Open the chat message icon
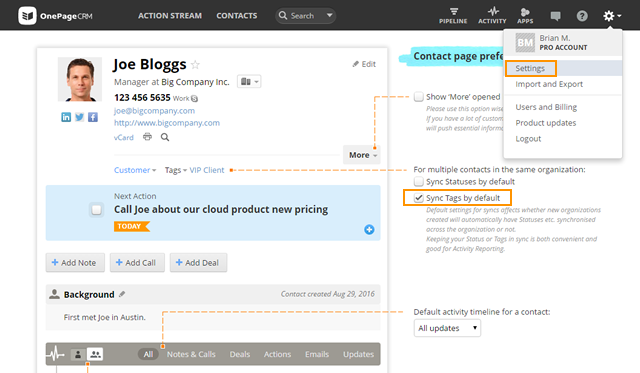 555,16
